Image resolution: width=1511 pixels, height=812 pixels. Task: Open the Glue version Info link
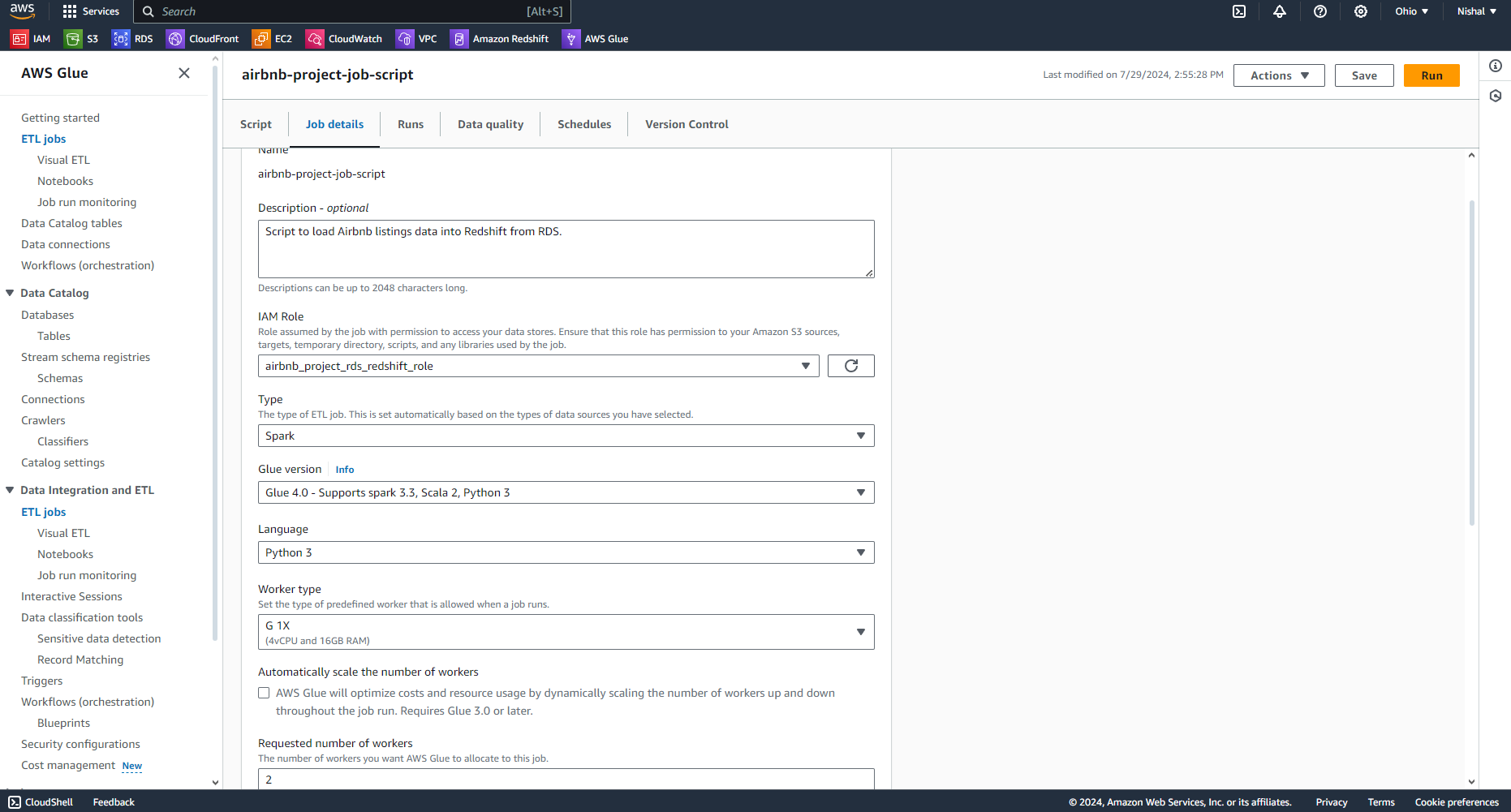coord(345,470)
